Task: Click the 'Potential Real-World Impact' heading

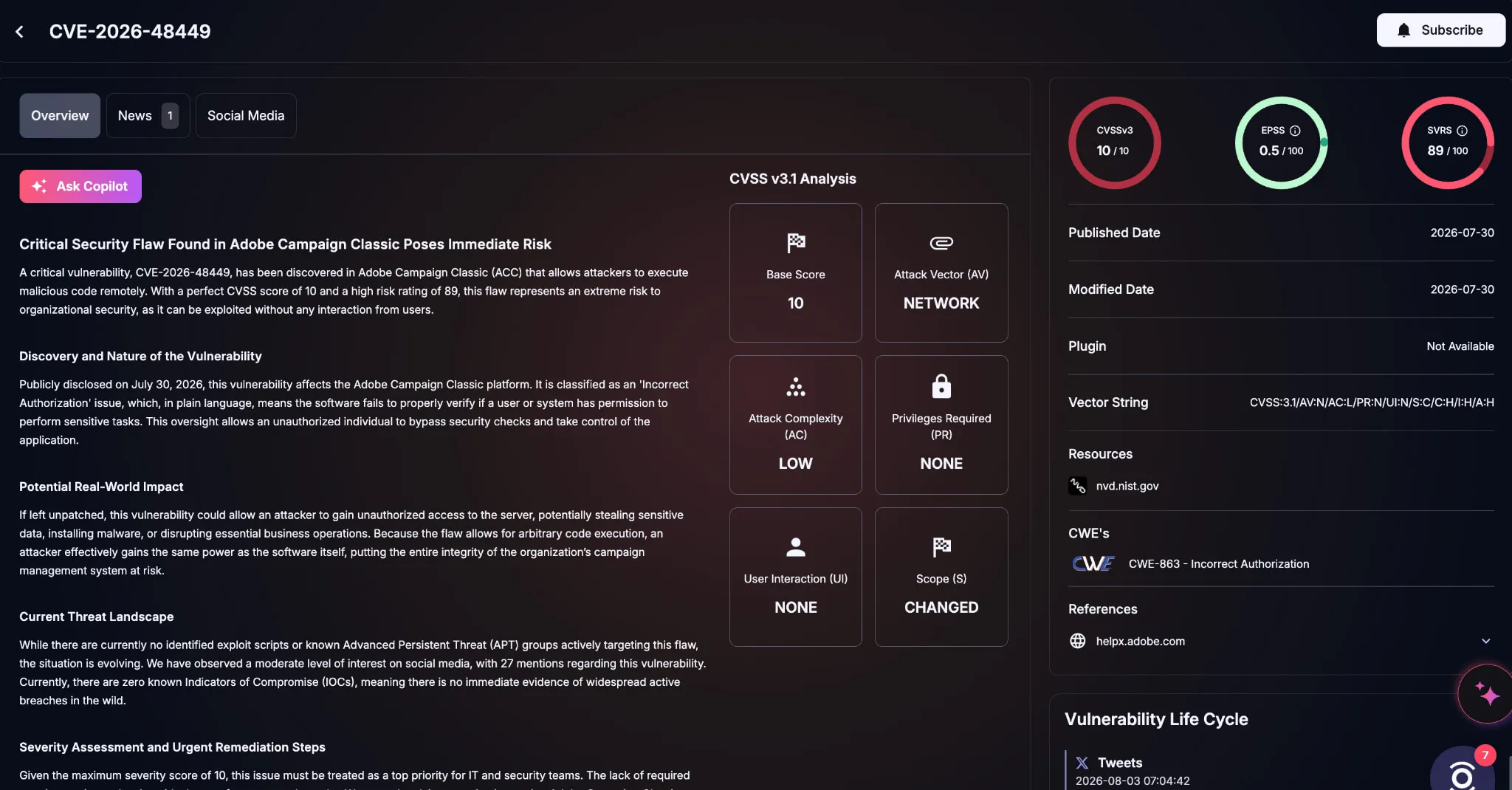Action: tap(101, 487)
